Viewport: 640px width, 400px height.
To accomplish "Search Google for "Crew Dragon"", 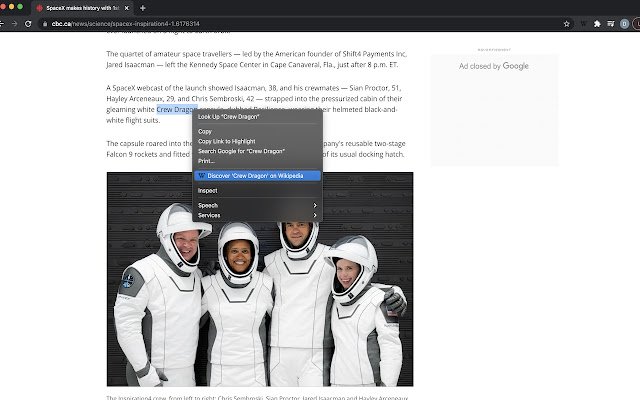I will click(x=257, y=151).
